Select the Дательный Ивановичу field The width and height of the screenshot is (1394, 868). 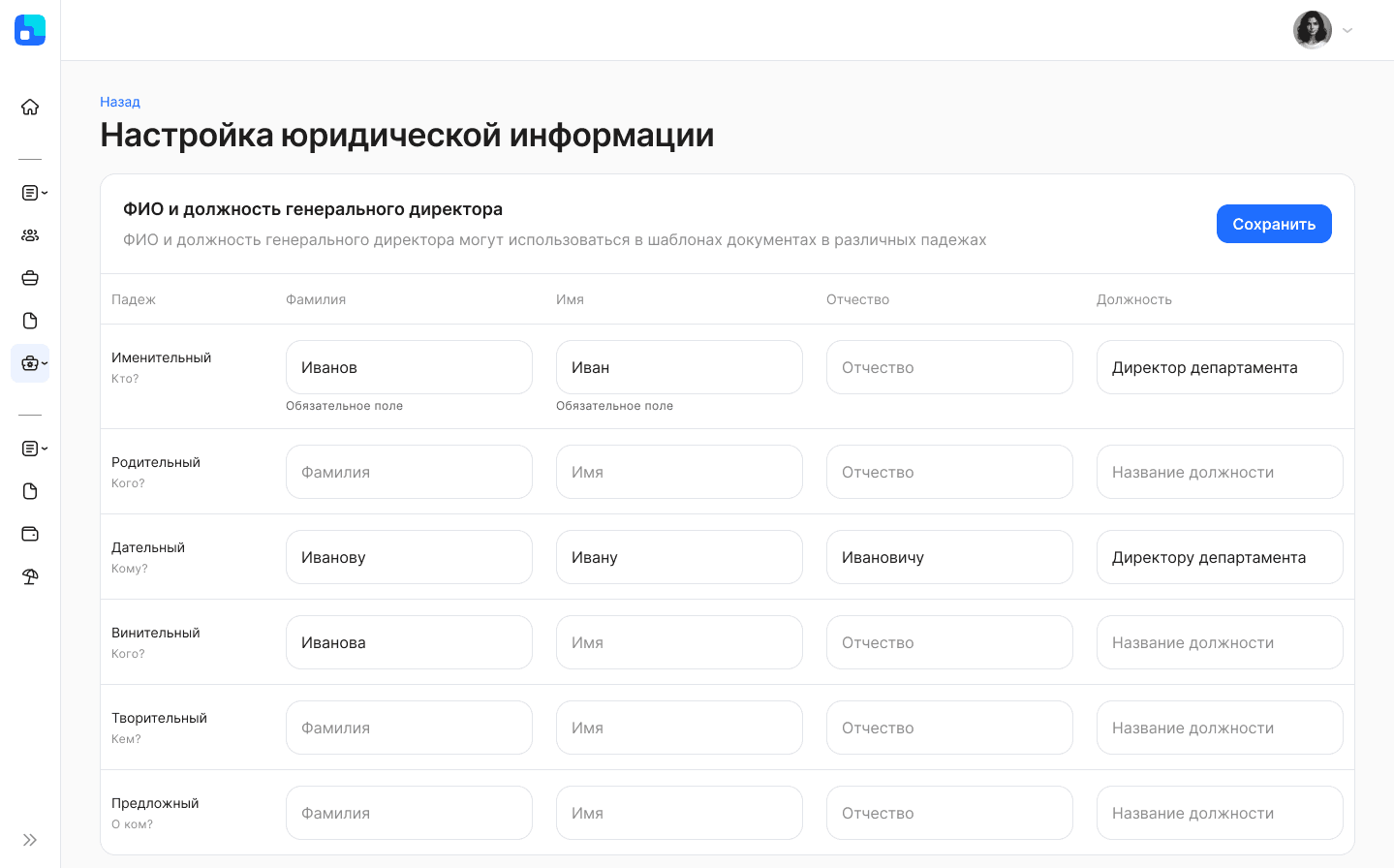[949, 557]
